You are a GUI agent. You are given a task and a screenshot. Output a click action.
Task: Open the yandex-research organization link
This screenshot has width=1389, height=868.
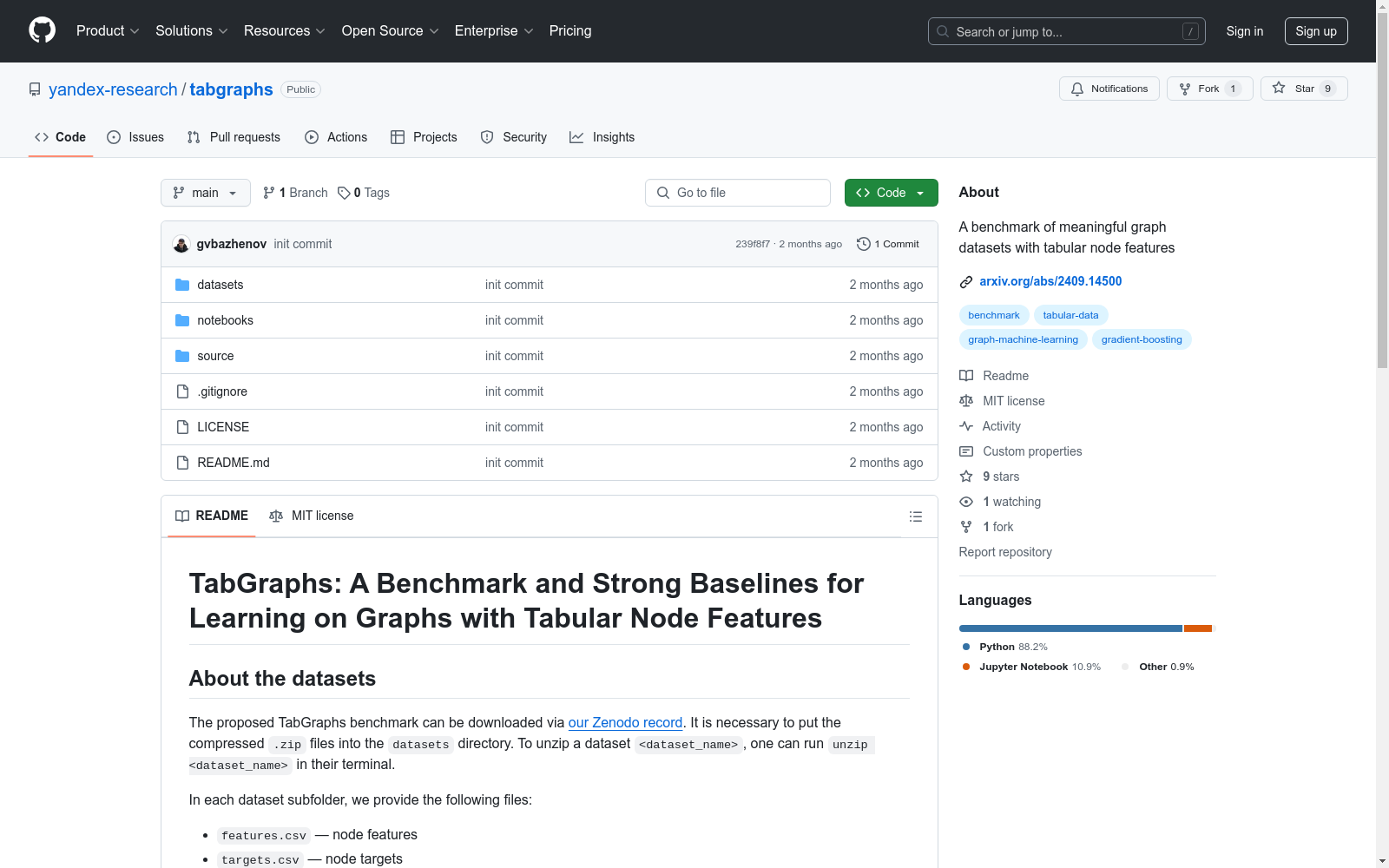(x=113, y=89)
